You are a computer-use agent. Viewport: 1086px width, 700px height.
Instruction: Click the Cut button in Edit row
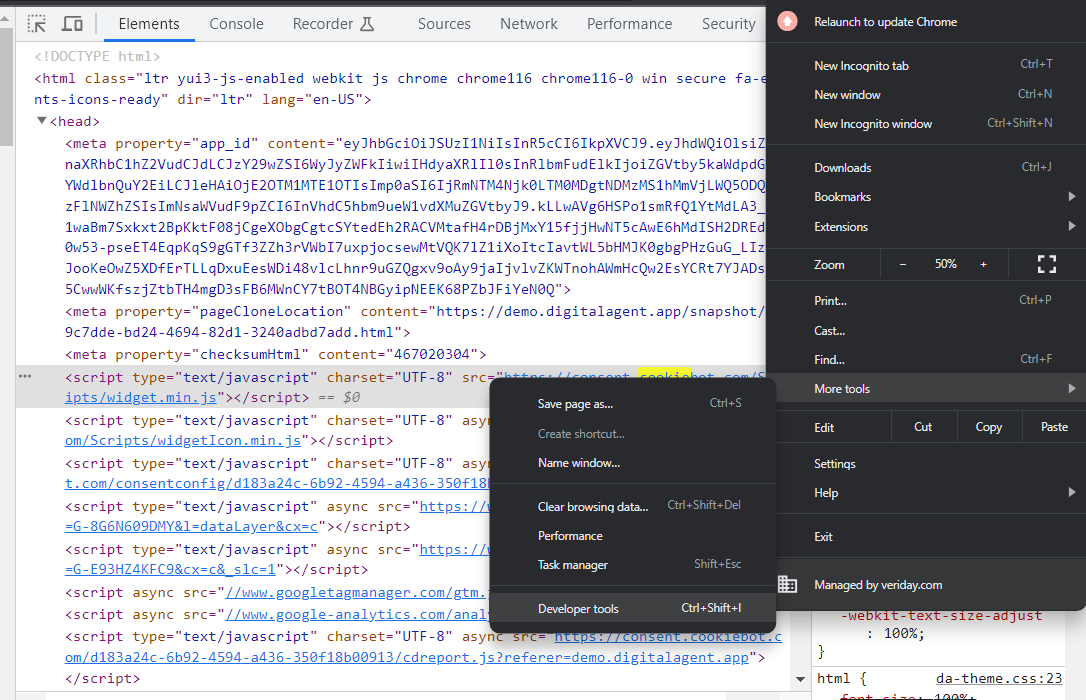(923, 427)
